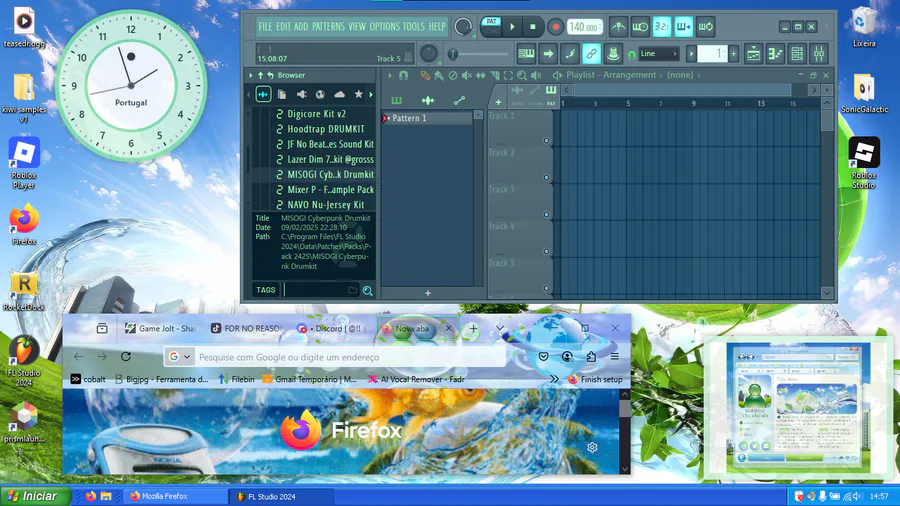Viewport: 900px width, 506px height.
Task: Select the Mute tool in Playlist toolbar
Action: click(467, 75)
